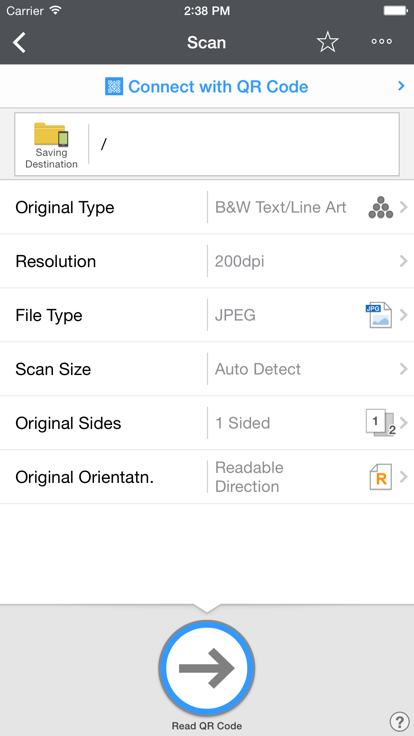This screenshot has width=414, height=736.
Task: Tap the QR code icon beside Connect
Action: (x=114, y=86)
